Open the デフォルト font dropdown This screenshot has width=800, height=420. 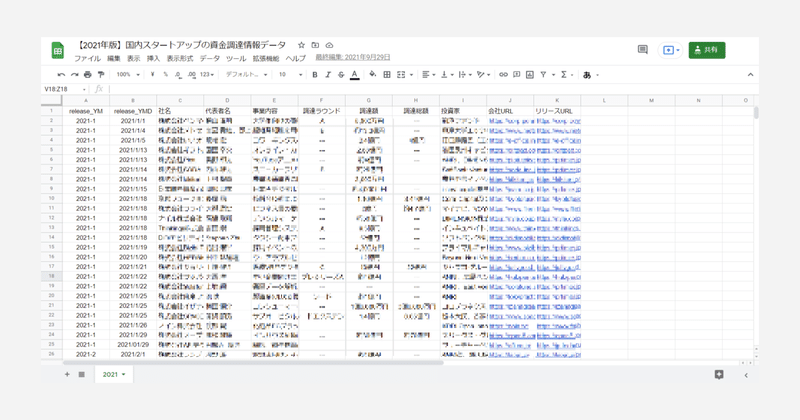tap(246, 75)
